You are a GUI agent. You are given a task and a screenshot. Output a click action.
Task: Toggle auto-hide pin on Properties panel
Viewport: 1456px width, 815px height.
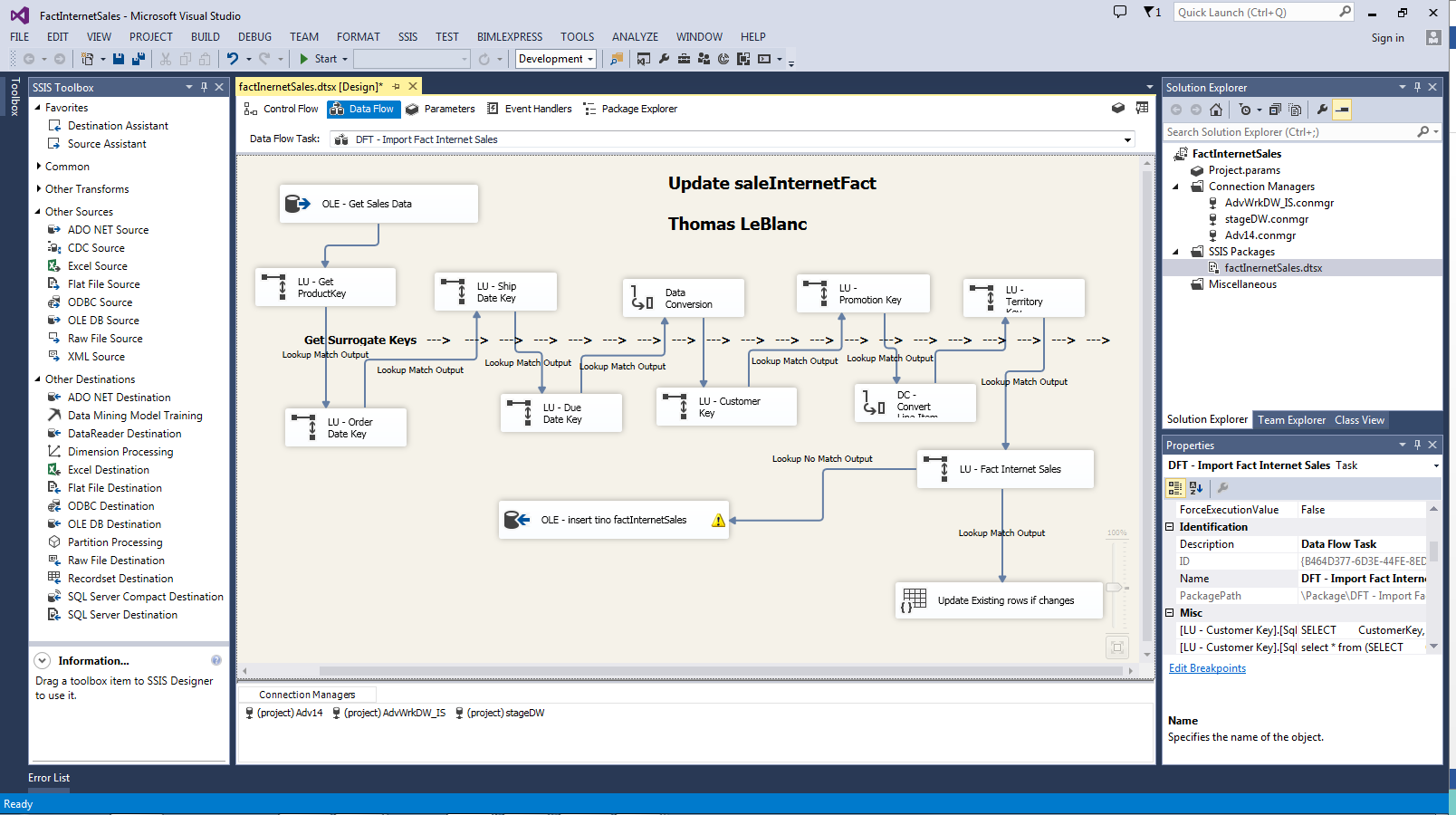(1417, 445)
